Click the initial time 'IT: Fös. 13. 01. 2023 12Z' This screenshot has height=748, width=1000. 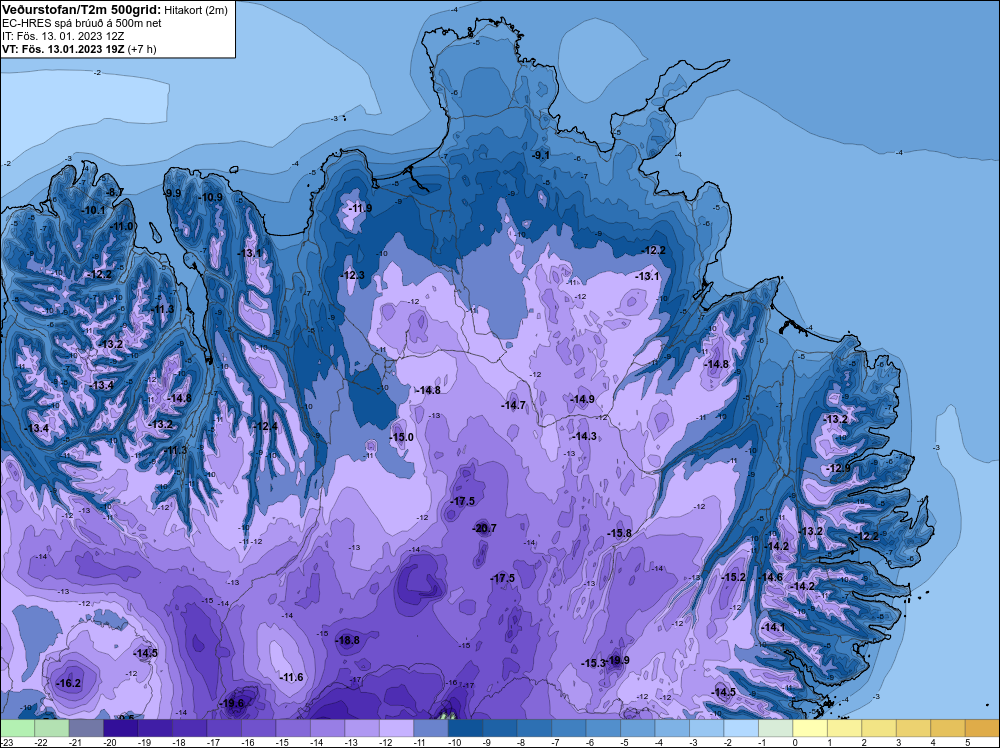tap(63, 36)
